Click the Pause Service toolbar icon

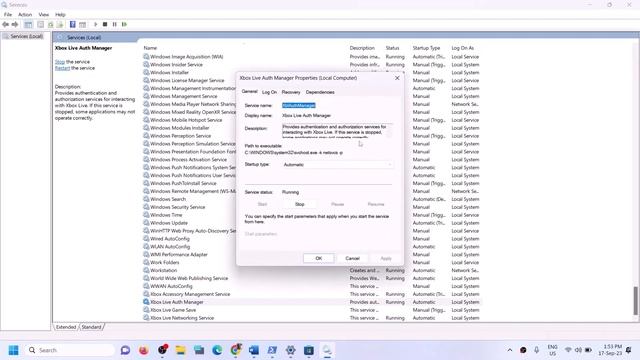click(x=115, y=24)
